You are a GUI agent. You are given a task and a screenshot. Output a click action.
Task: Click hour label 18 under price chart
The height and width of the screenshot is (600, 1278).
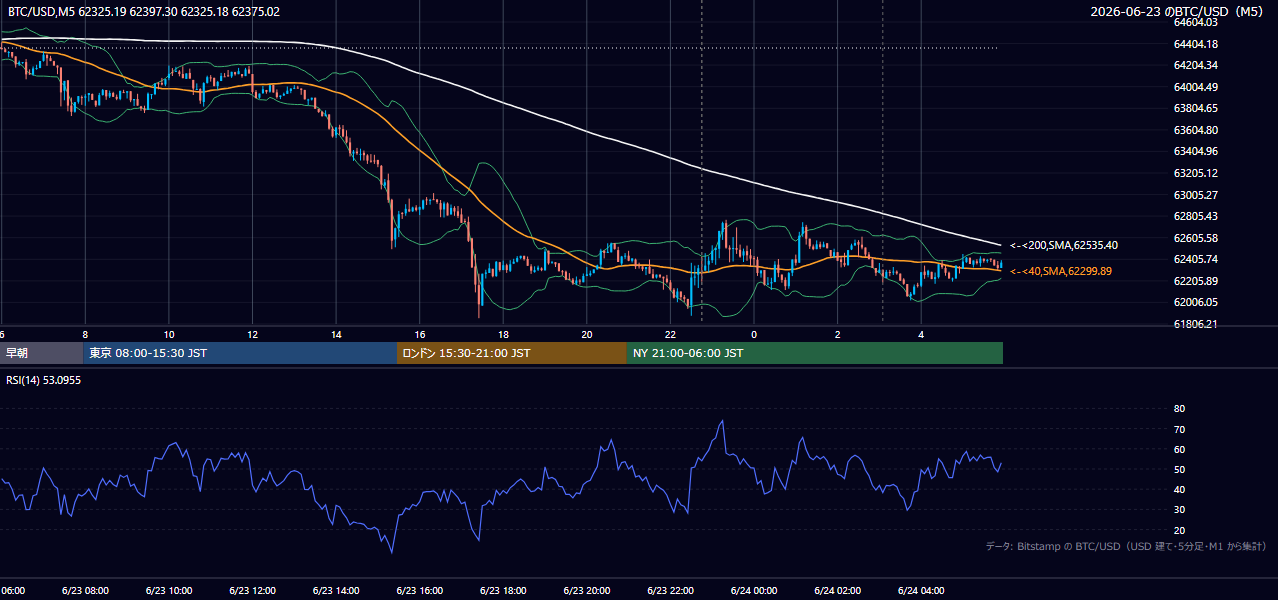click(503, 334)
